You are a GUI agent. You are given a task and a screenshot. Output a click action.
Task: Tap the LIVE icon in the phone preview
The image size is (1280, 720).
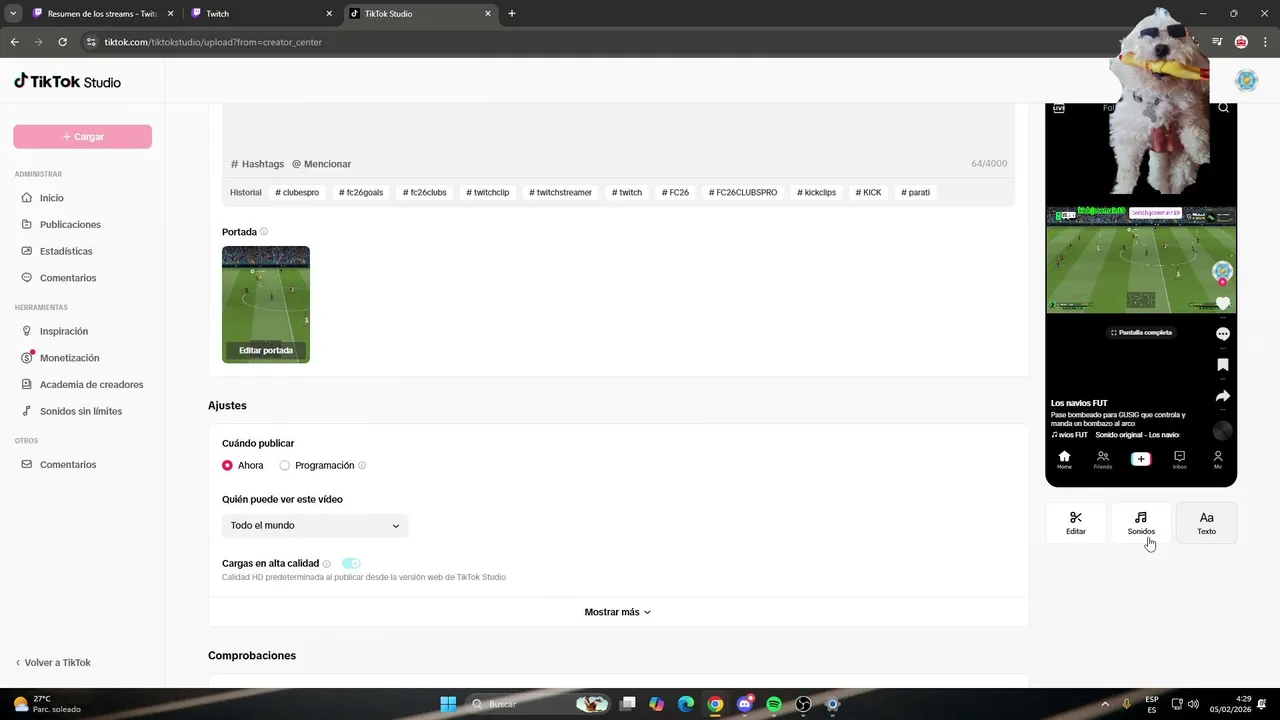(1059, 108)
